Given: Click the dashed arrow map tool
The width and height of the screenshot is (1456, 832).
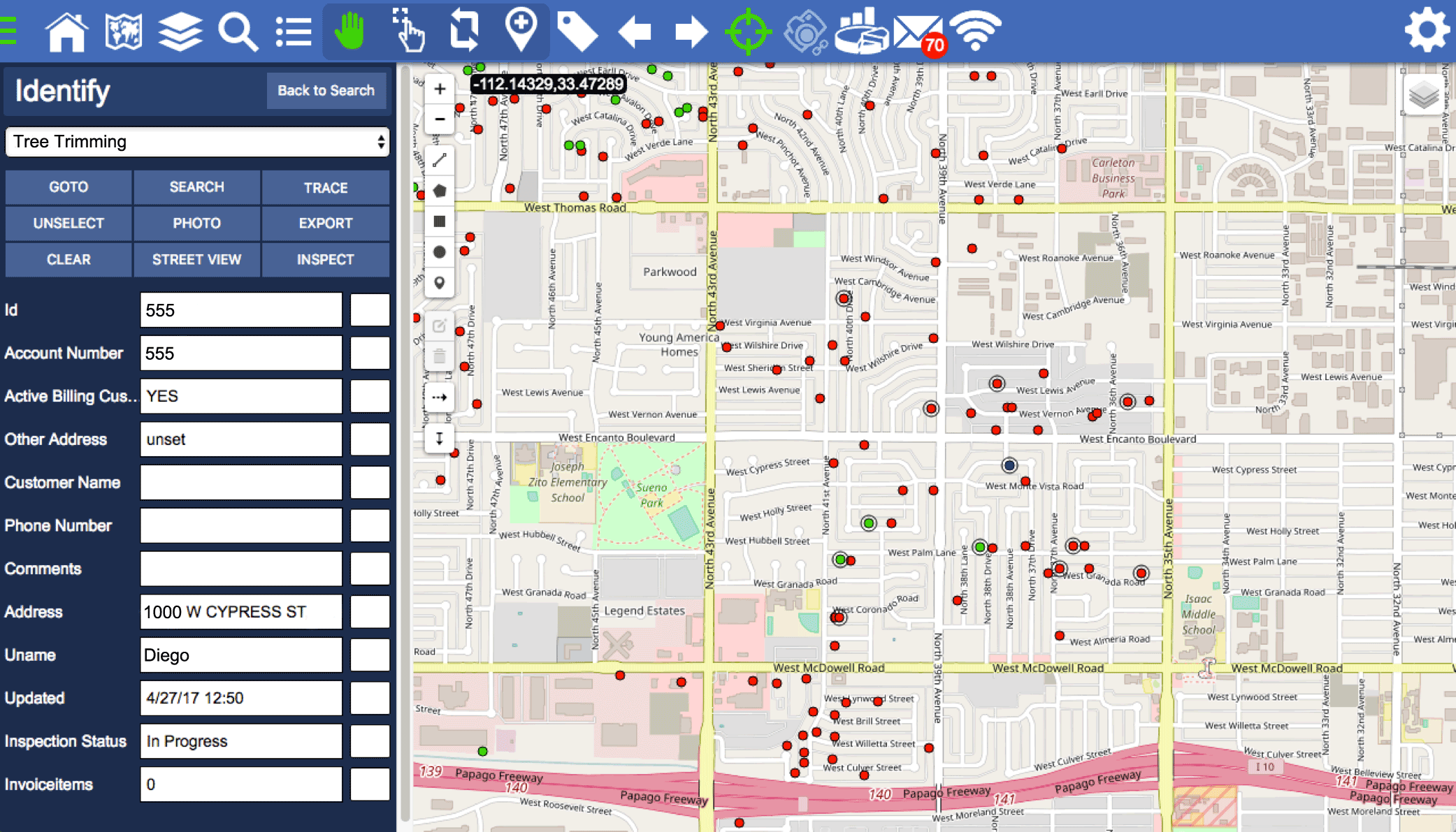Looking at the screenshot, I should (440, 397).
